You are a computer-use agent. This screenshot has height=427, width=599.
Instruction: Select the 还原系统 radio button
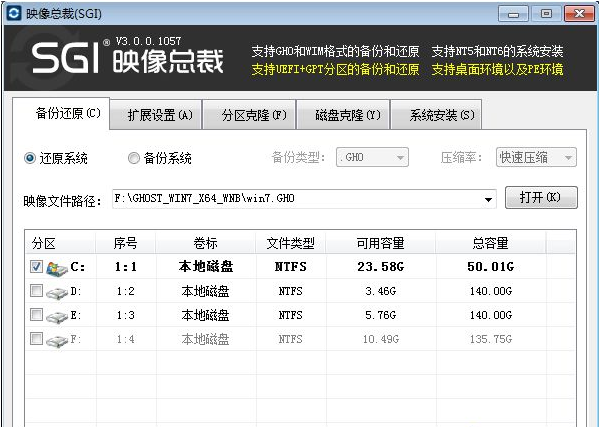[30, 158]
